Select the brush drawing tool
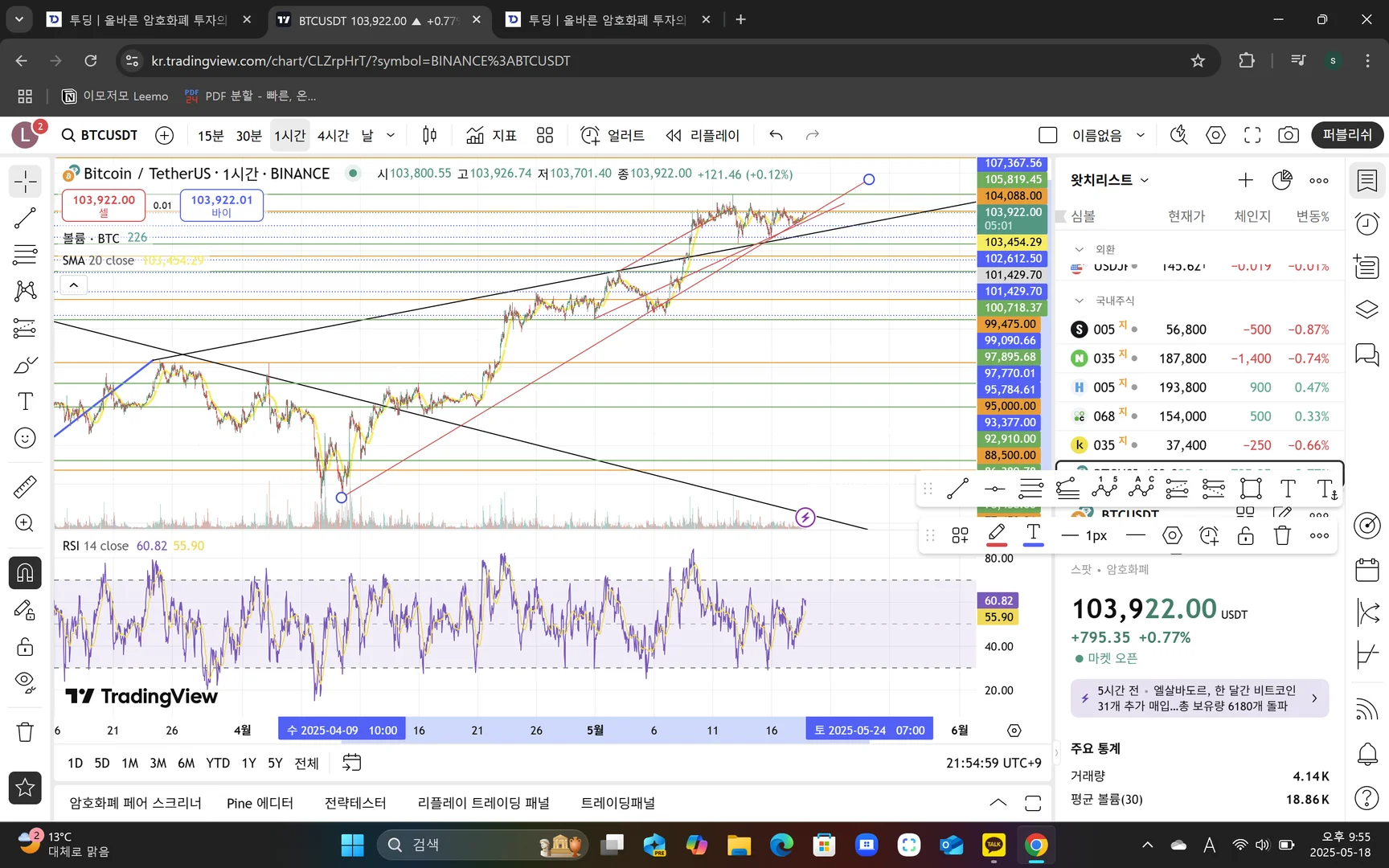Viewport: 1389px width, 868px height. click(x=25, y=365)
